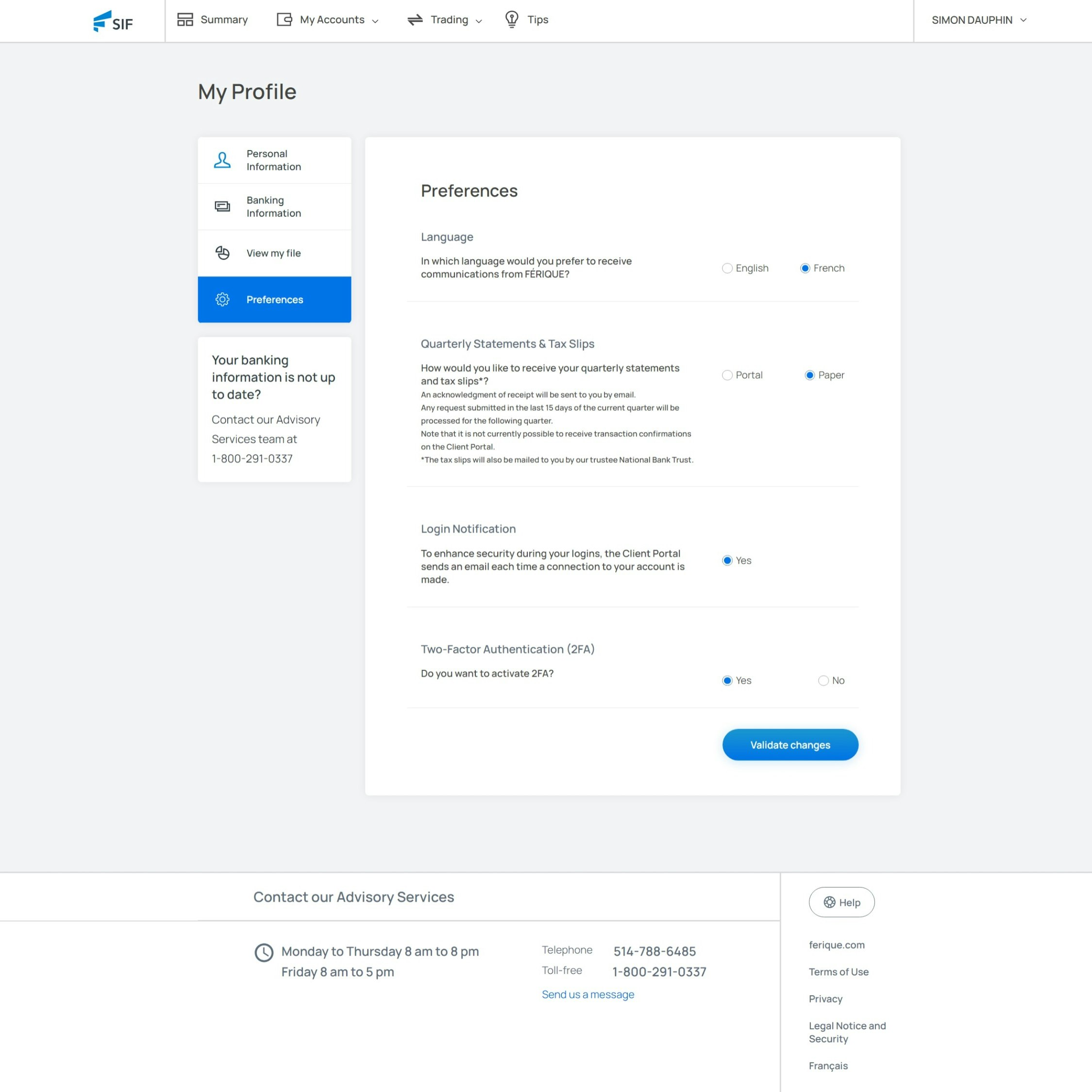Select Yes for Login Notification
Viewport: 1092px width, 1092px height.
click(727, 560)
